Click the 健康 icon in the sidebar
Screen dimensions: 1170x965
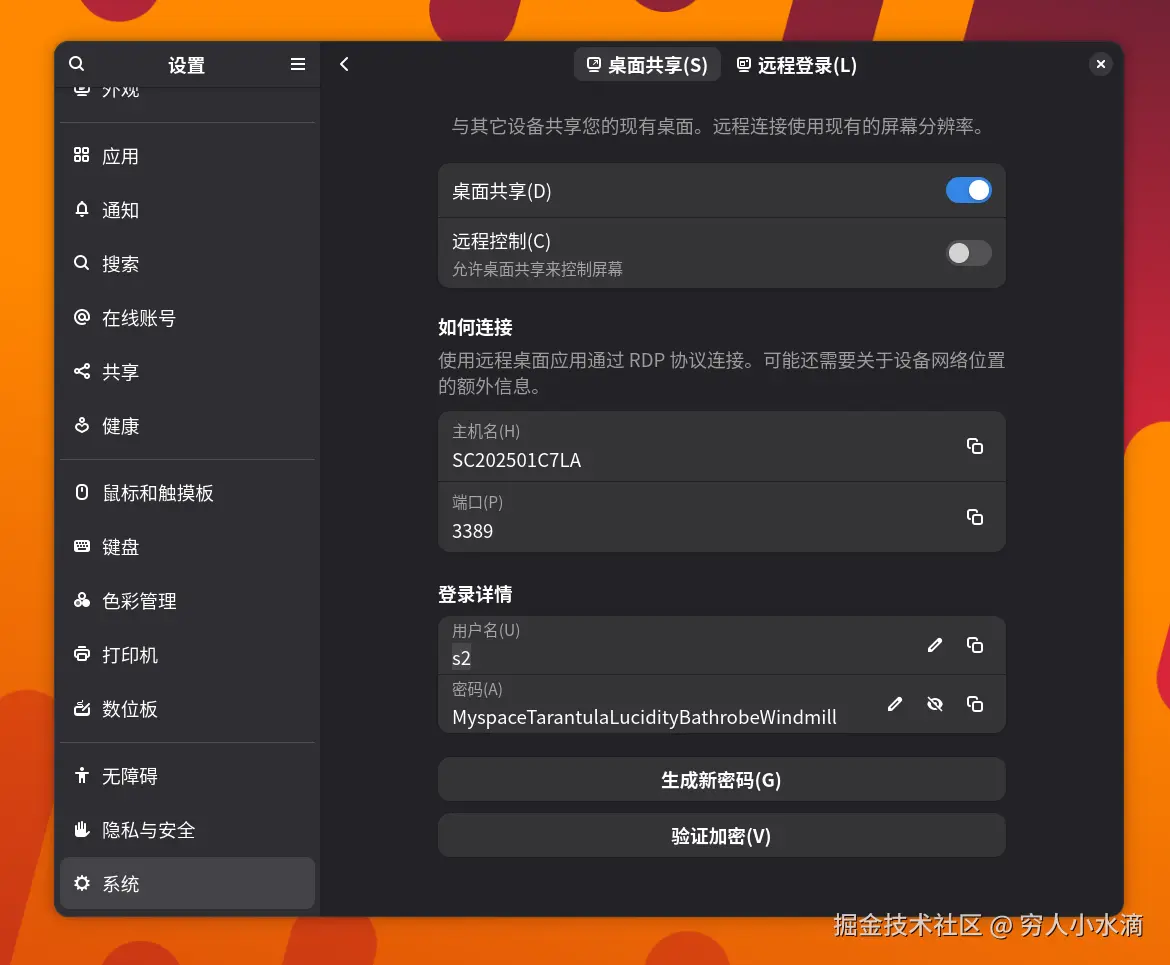click(81, 425)
